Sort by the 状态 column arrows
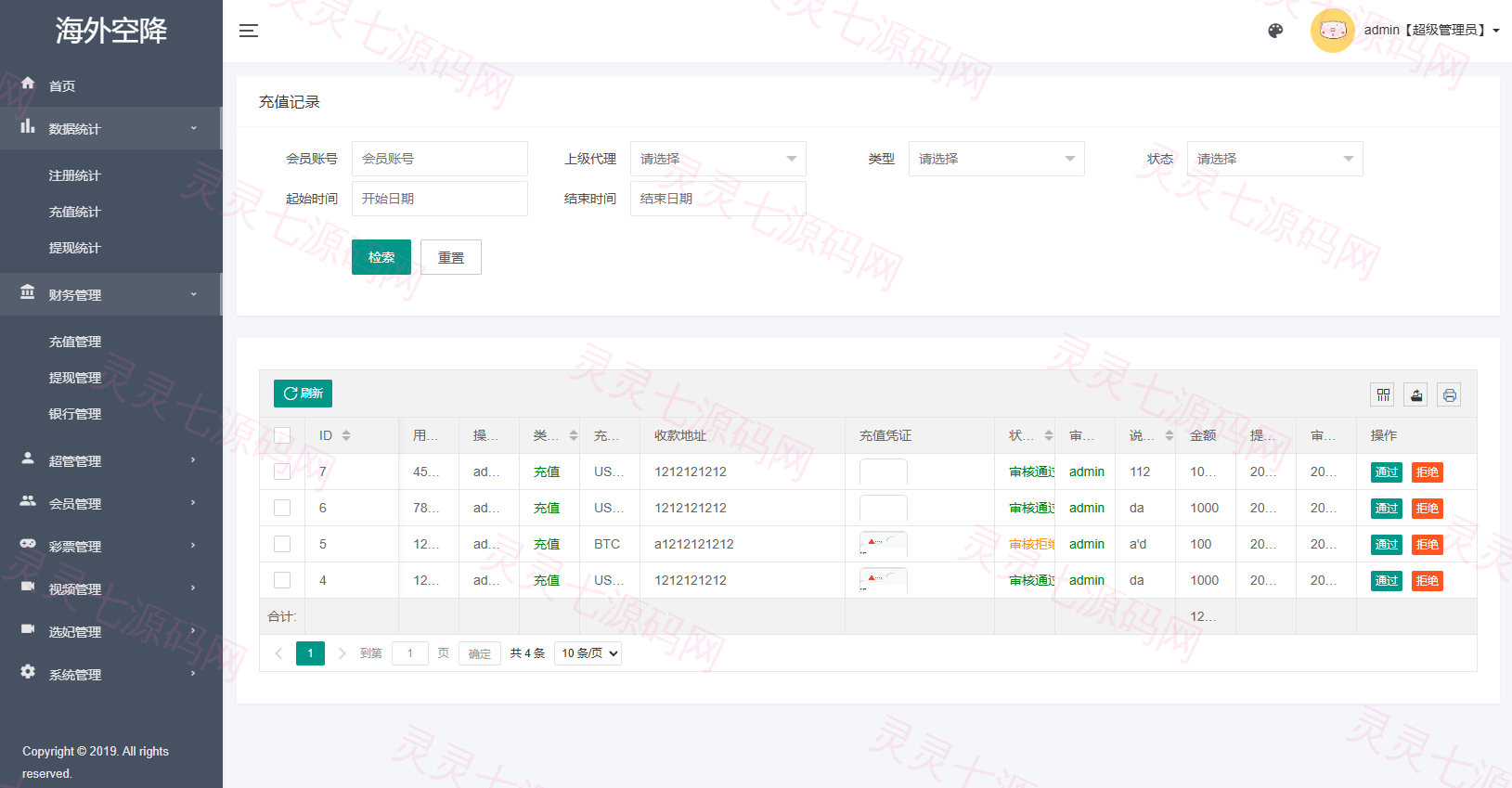The image size is (1512, 788). tap(1049, 435)
